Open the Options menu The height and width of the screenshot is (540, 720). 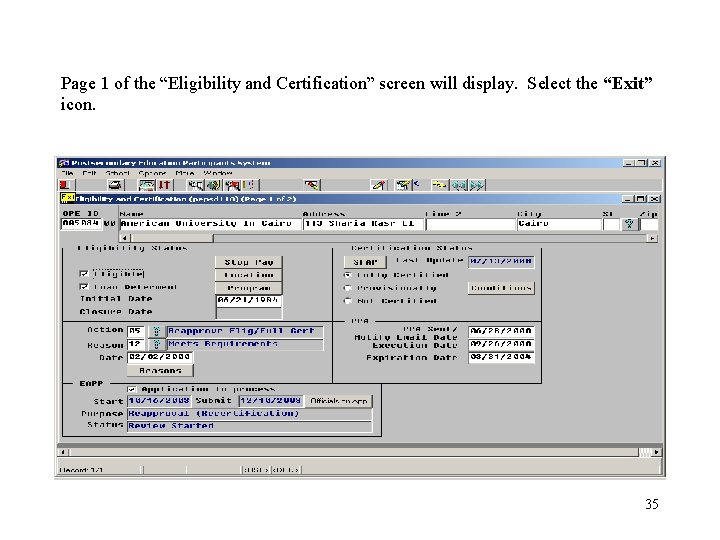click(x=152, y=173)
